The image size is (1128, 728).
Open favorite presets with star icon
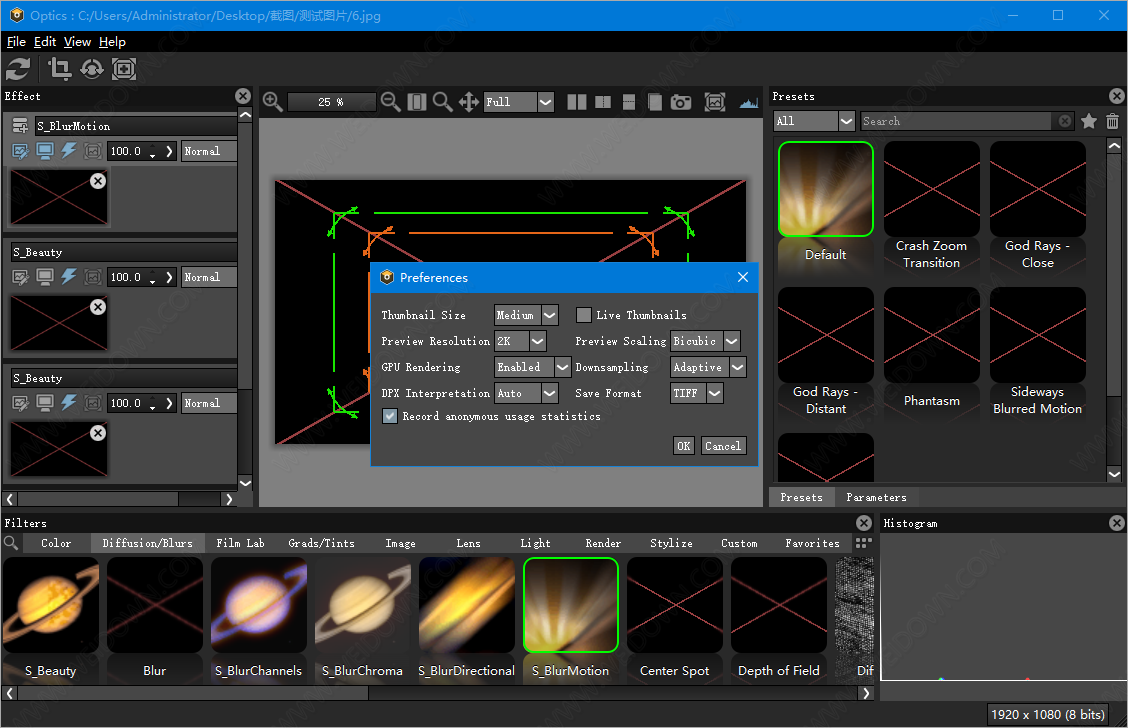[1089, 121]
